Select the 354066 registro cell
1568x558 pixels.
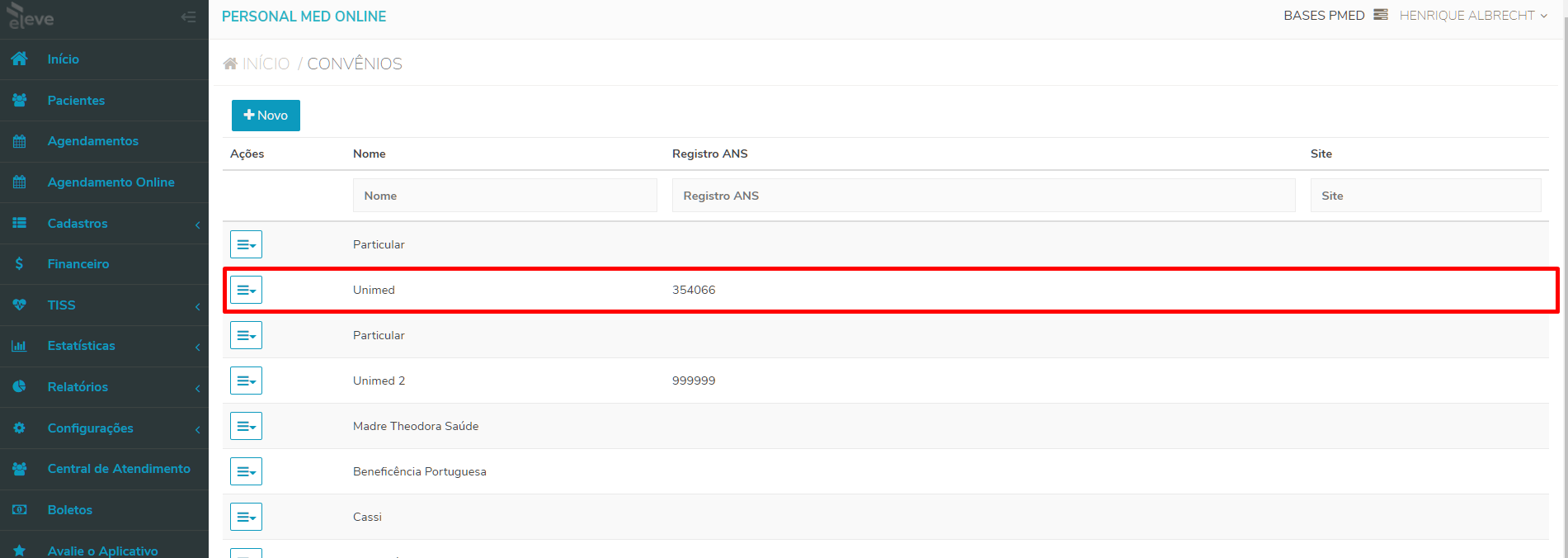694,290
